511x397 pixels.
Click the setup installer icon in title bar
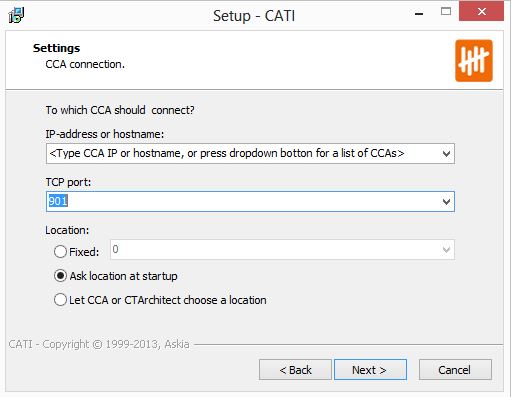pos(16,15)
